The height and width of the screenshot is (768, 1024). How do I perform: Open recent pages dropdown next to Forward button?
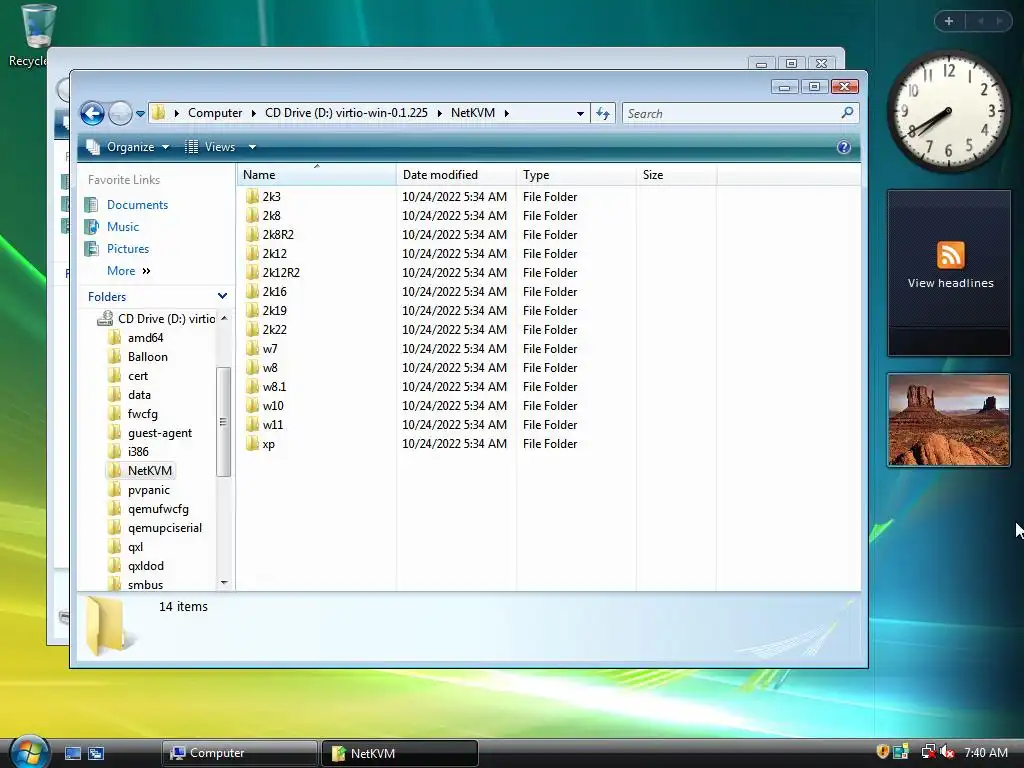coord(140,114)
